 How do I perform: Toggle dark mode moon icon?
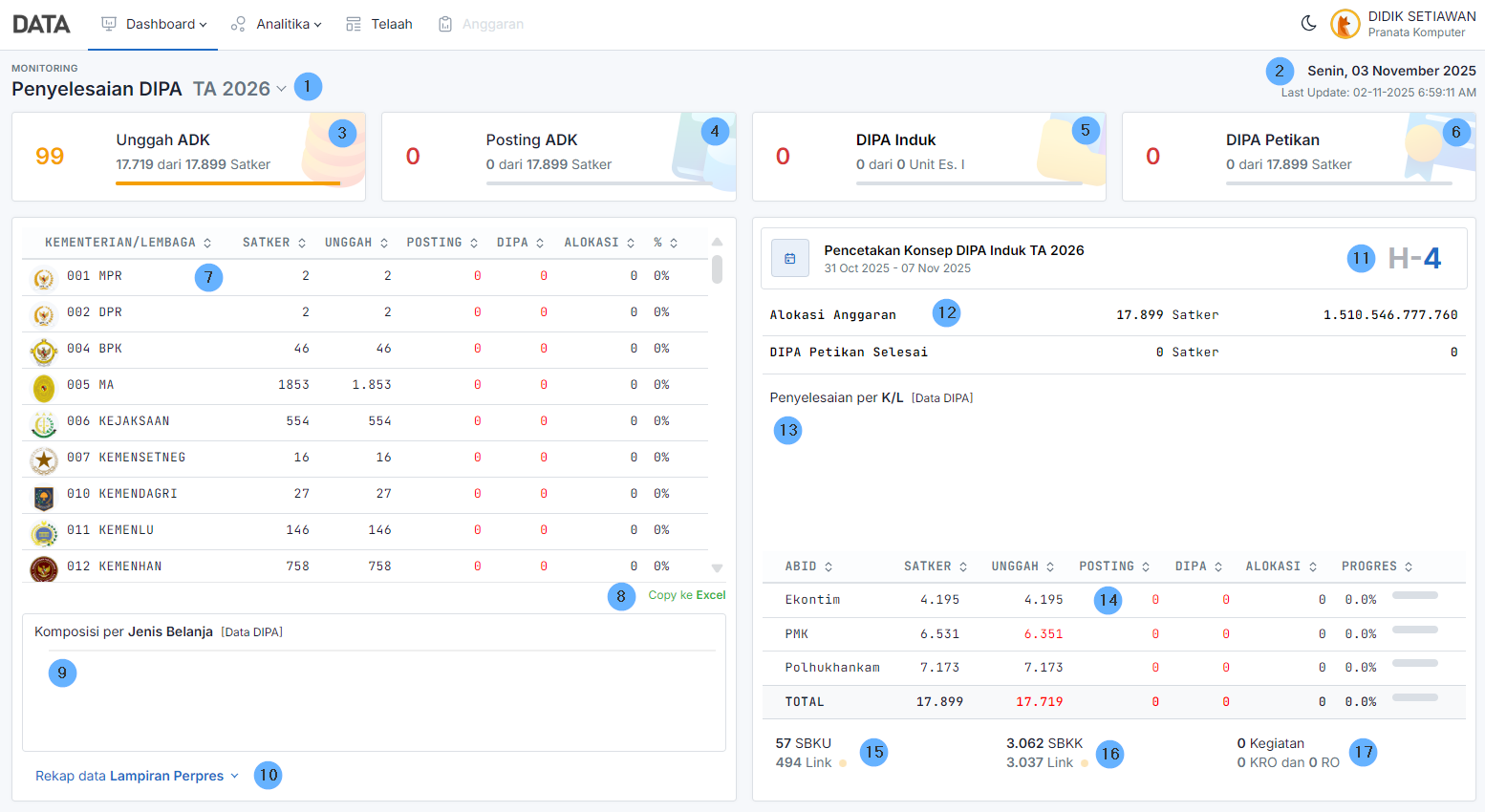pos(1308,23)
